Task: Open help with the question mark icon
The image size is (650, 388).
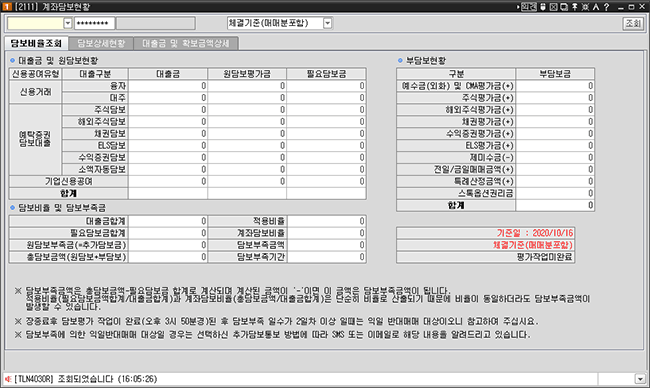Action: (x=606, y=7)
